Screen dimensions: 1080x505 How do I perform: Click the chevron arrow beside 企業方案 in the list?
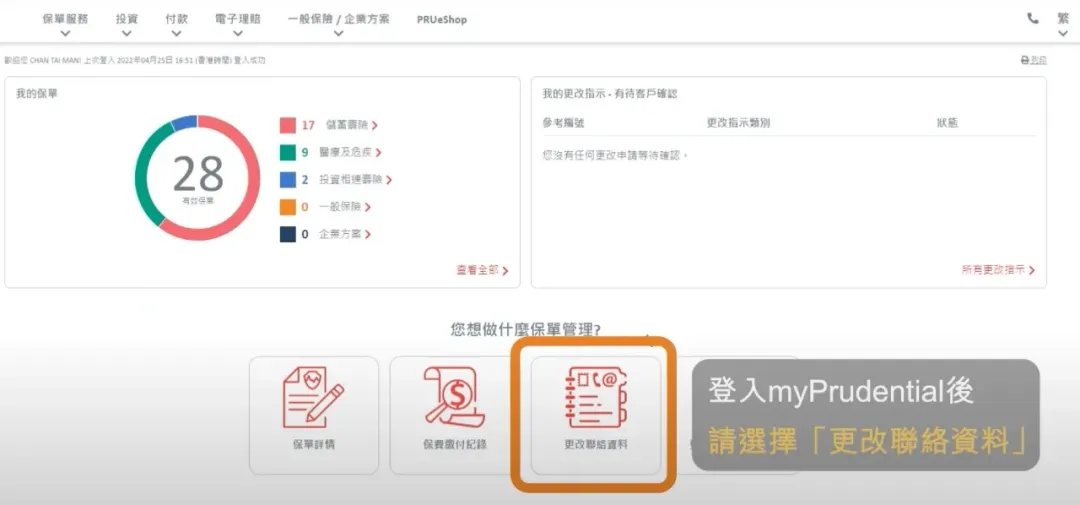pos(368,234)
